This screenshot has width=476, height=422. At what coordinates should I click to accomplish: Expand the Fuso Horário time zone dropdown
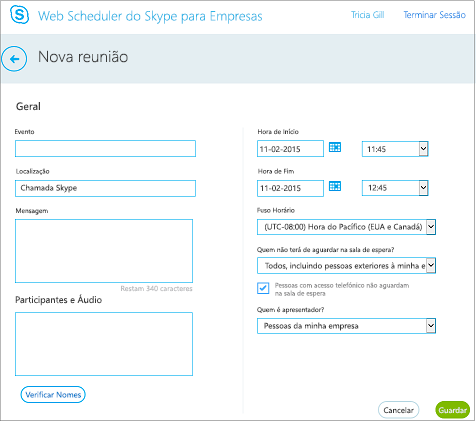346,227
